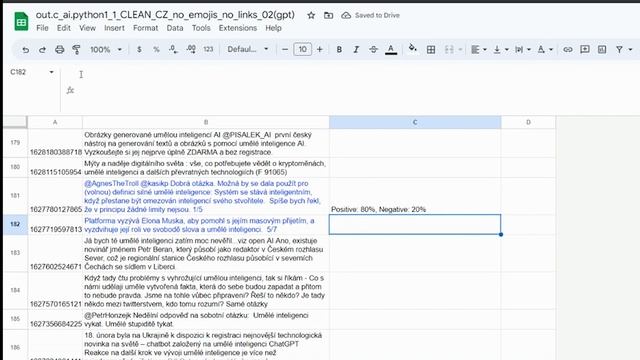Insert a link
The image size is (640, 360).
pyautogui.click(x=567, y=50)
